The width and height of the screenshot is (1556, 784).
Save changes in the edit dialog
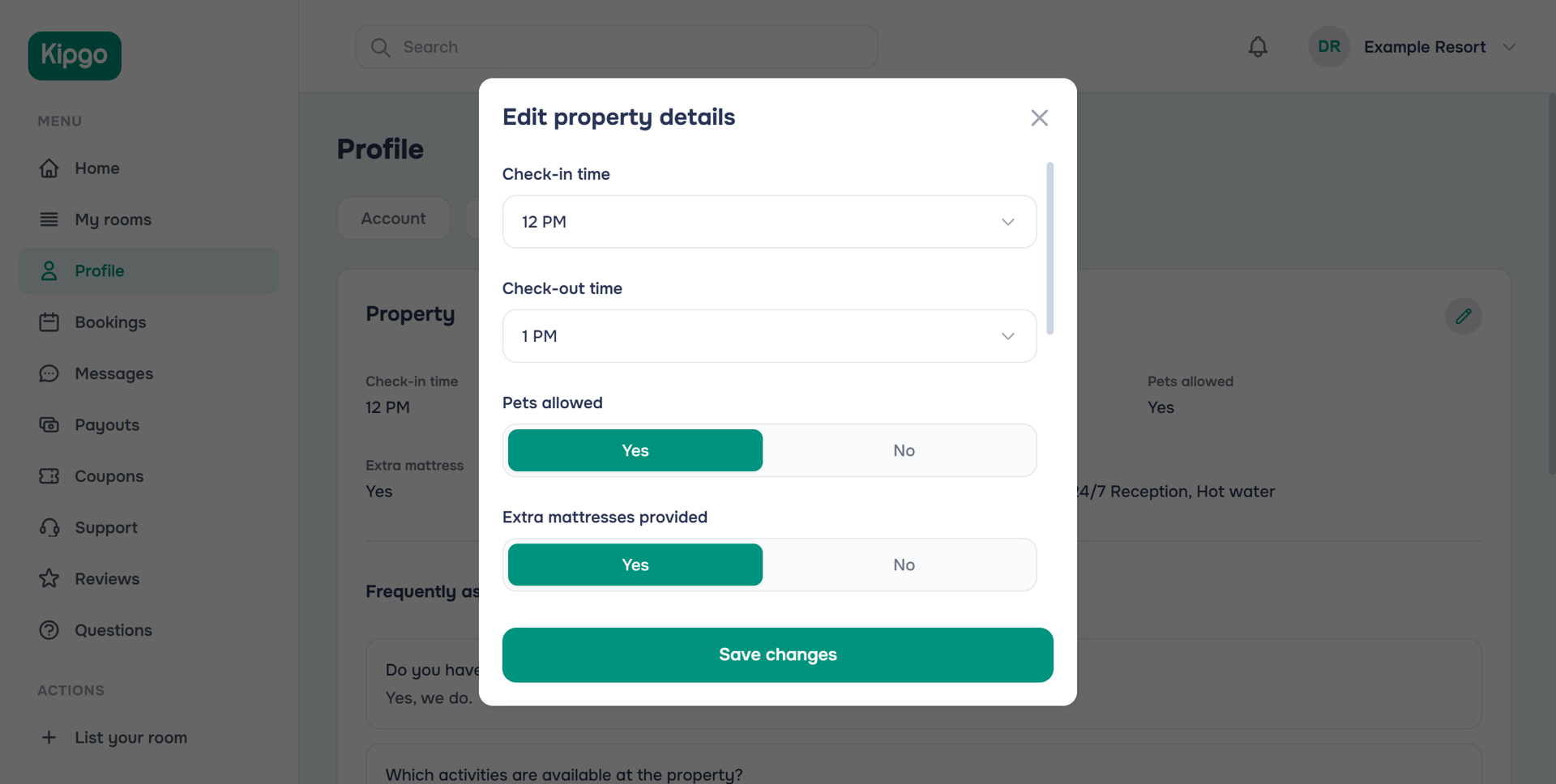coord(777,654)
